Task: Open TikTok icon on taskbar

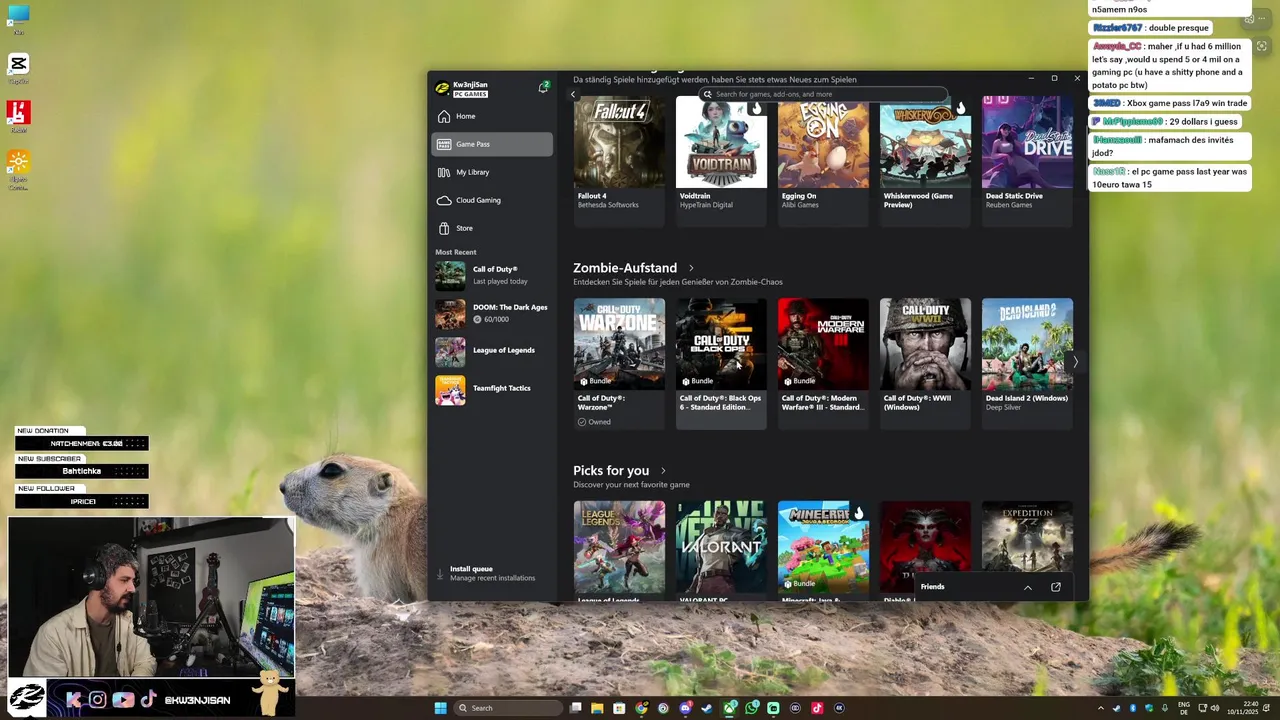Action: (x=817, y=708)
